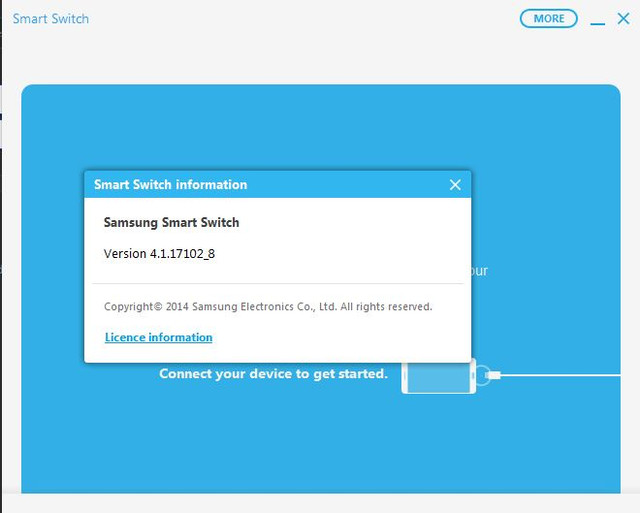The width and height of the screenshot is (640, 513).
Task: Click the Copyright 2014 Samsung Electronics text
Action: pyautogui.click(x=268, y=306)
